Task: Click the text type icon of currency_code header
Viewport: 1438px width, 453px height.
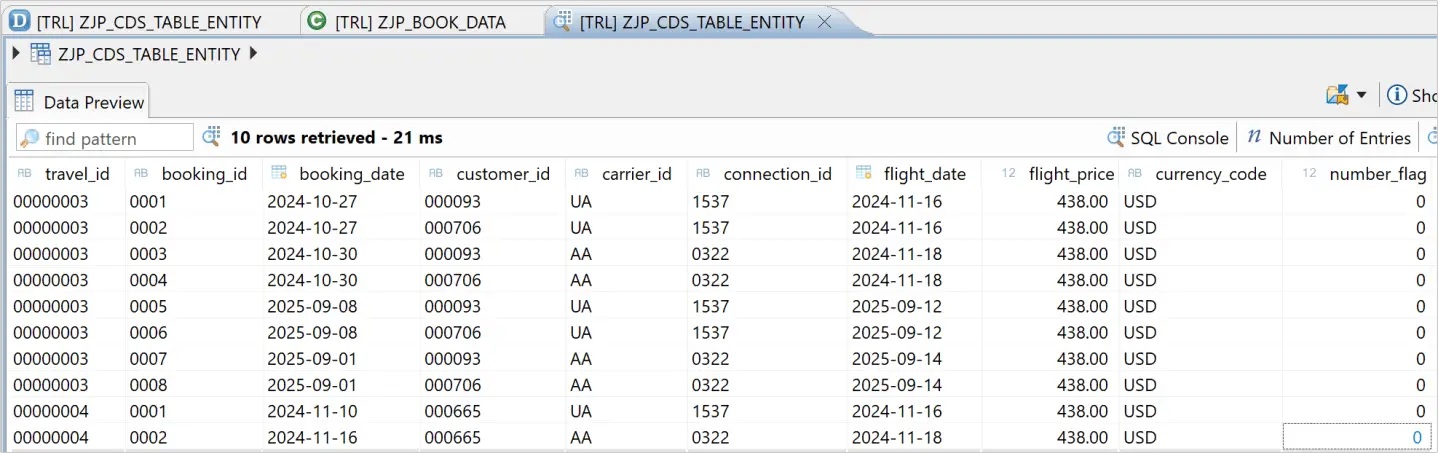Action: click(x=1135, y=173)
